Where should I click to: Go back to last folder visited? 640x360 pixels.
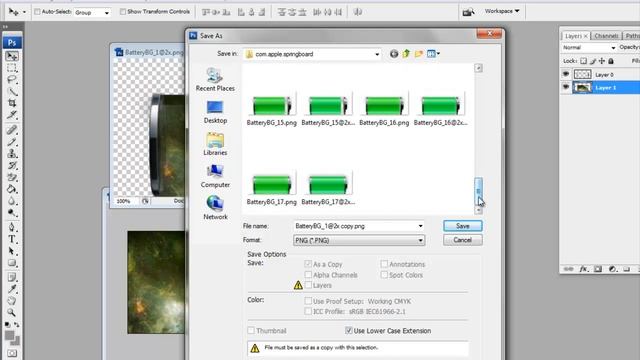click(x=393, y=54)
